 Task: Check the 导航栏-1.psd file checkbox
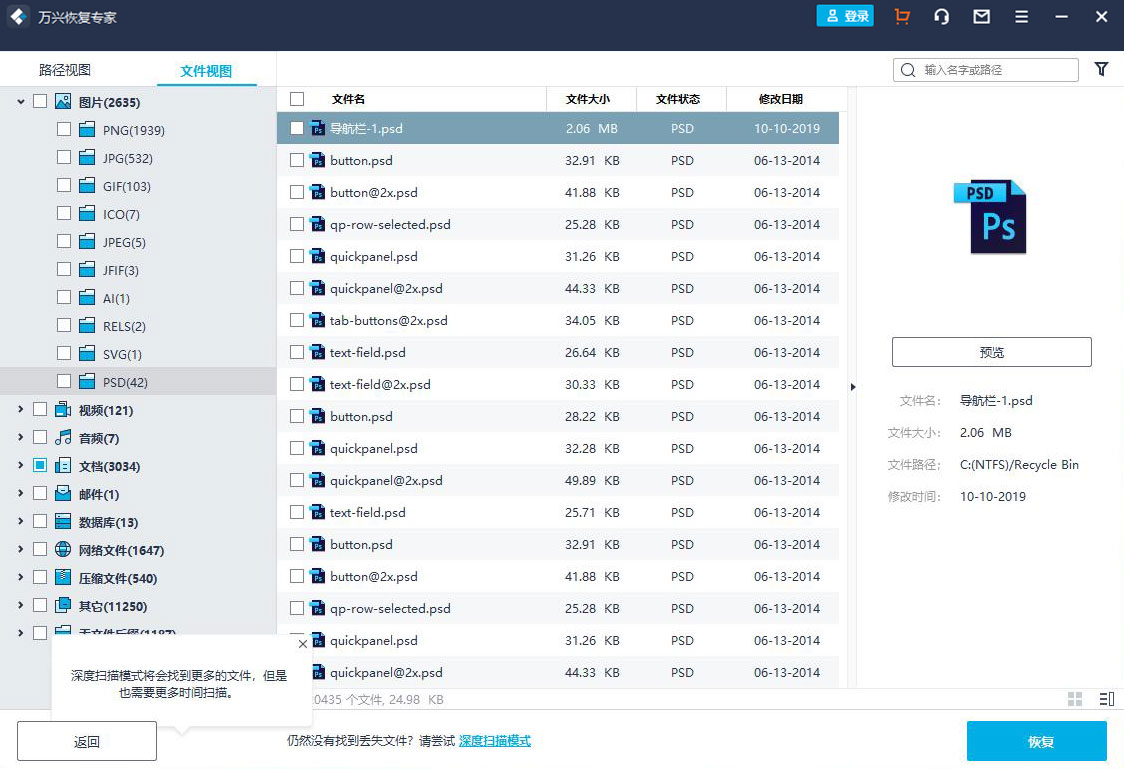pyautogui.click(x=297, y=128)
